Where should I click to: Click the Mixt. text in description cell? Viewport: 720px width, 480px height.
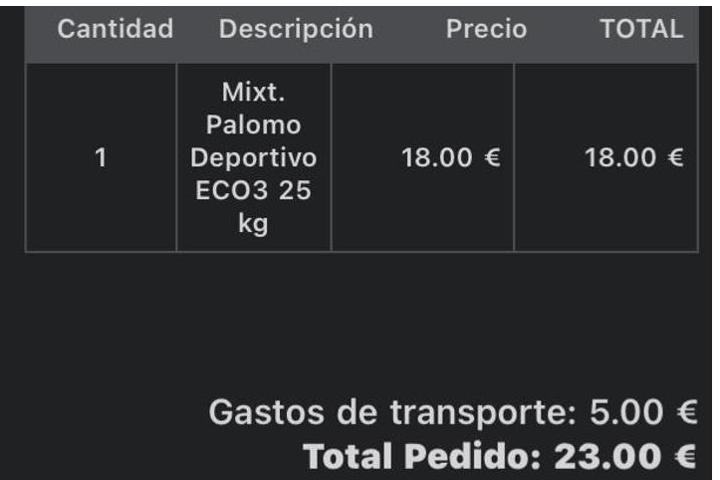(253, 92)
